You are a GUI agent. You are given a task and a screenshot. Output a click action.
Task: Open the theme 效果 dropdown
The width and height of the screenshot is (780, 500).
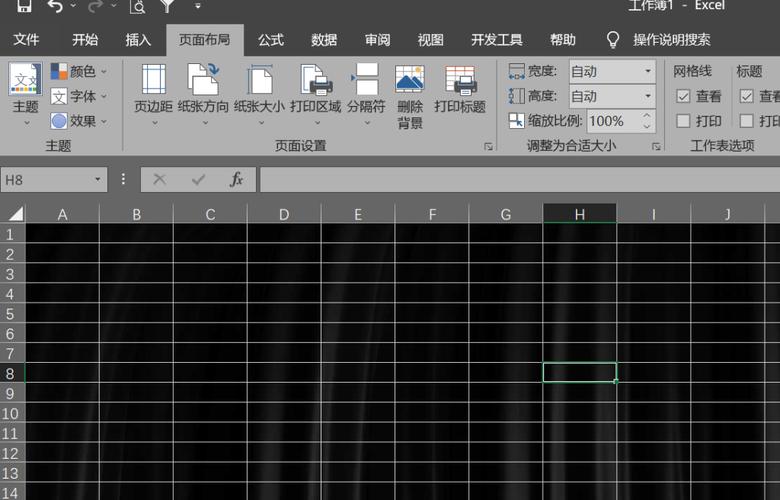click(x=79, y=121)
